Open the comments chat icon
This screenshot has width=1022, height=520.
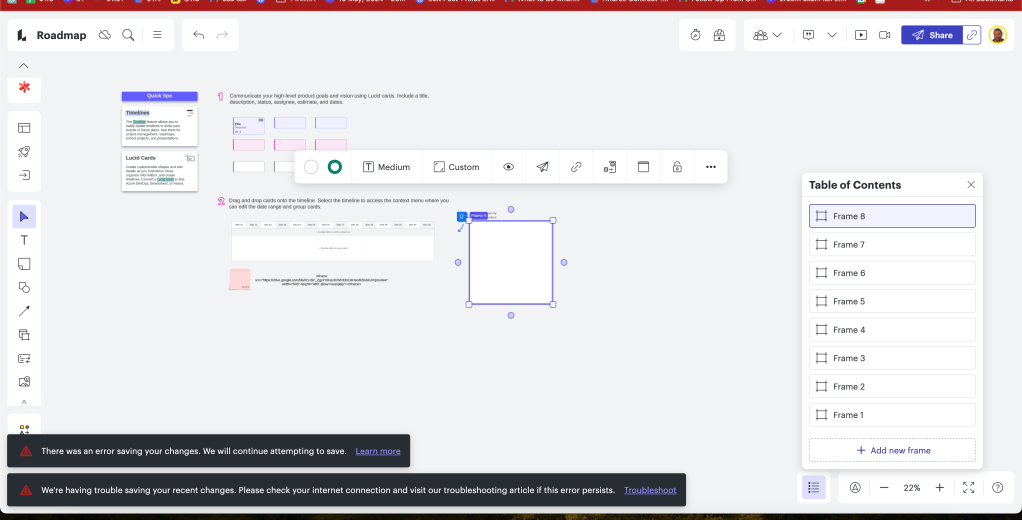coord(809,35)
